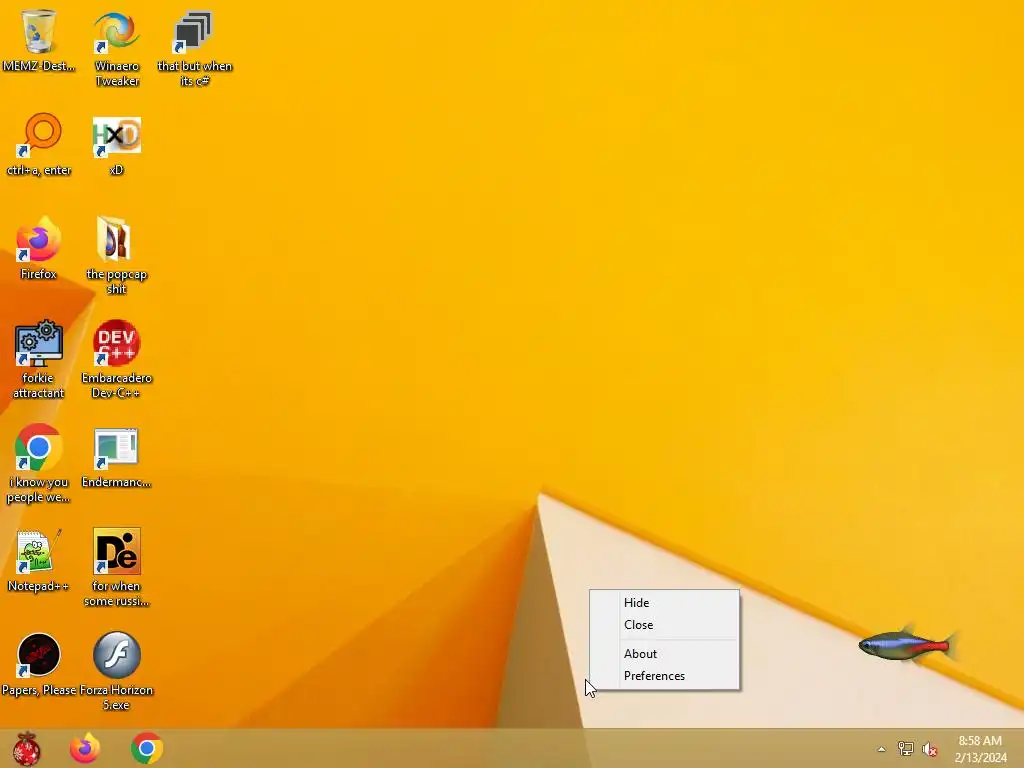The height and width of the screenshot is (768, 1024).
Task: Select 'the popcap shit' folder
Action: 116,256
